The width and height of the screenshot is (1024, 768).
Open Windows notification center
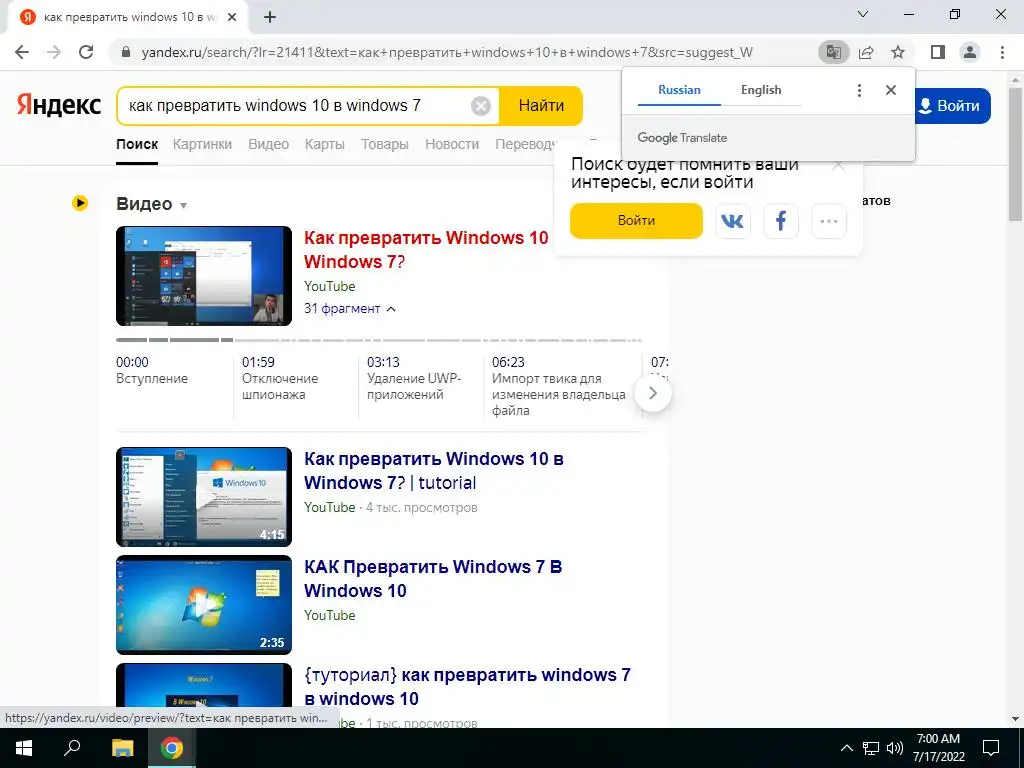click(x=991, y=748)
